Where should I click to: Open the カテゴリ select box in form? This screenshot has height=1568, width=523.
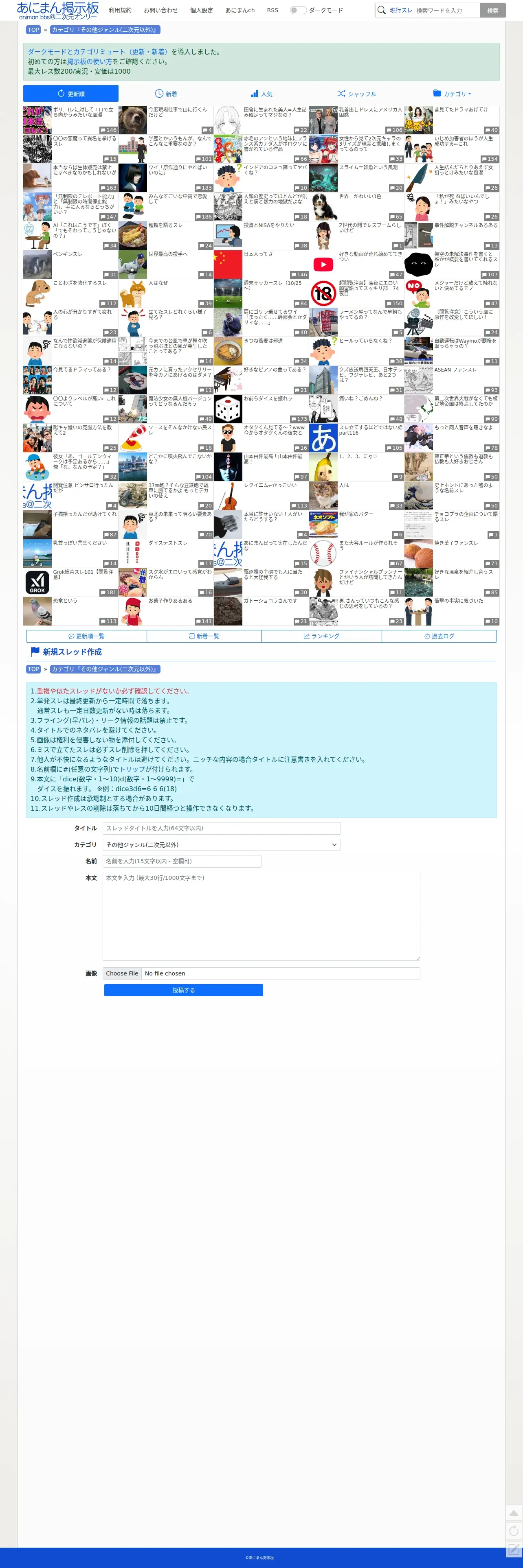(x=221, y=844)
